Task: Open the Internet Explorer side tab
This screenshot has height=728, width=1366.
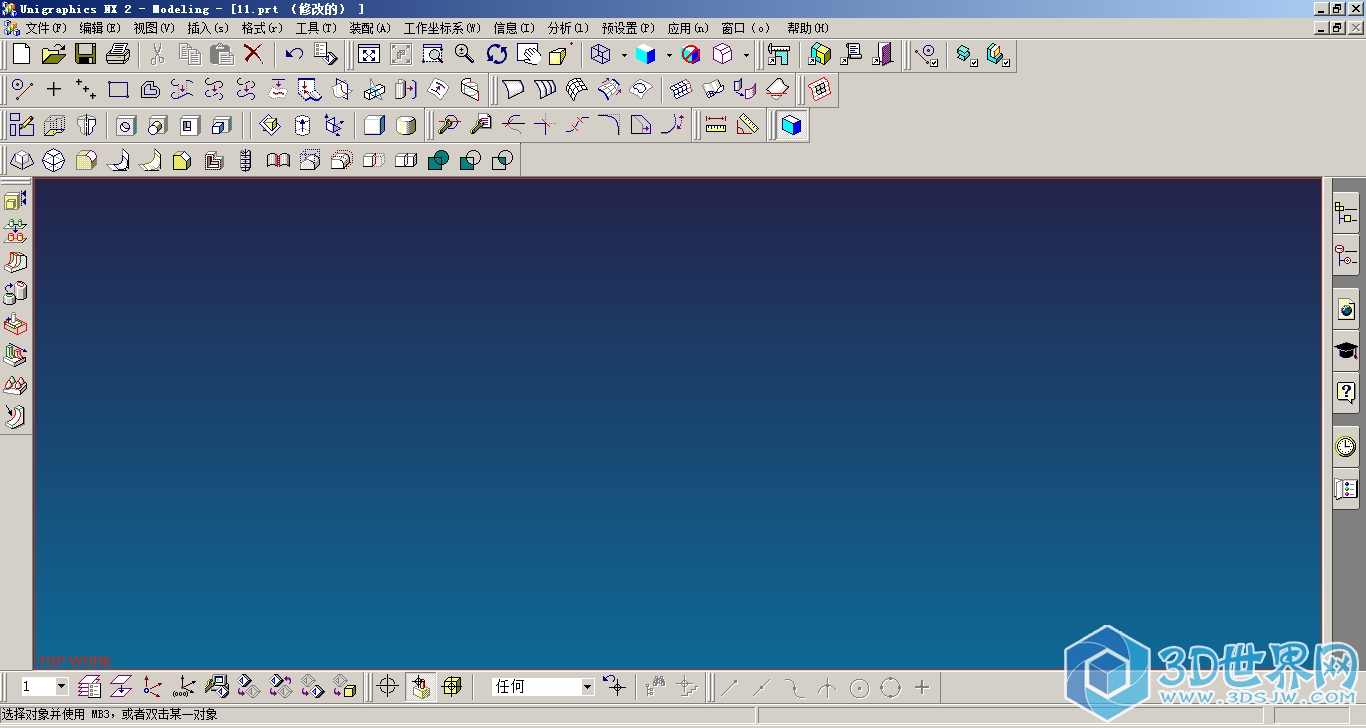Action: tap(1346, 309)
